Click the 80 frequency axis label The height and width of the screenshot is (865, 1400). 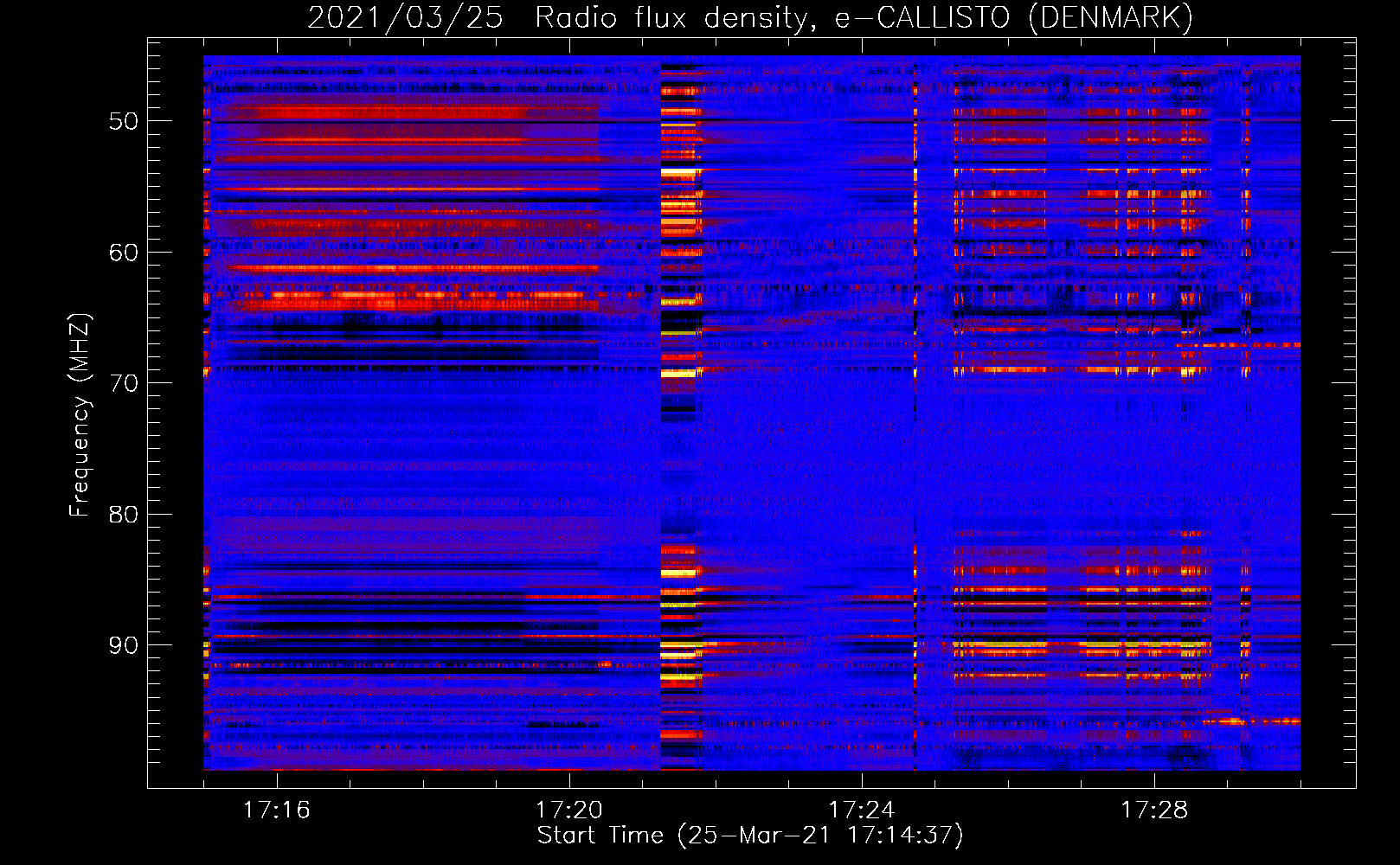[x=124, y=515]
